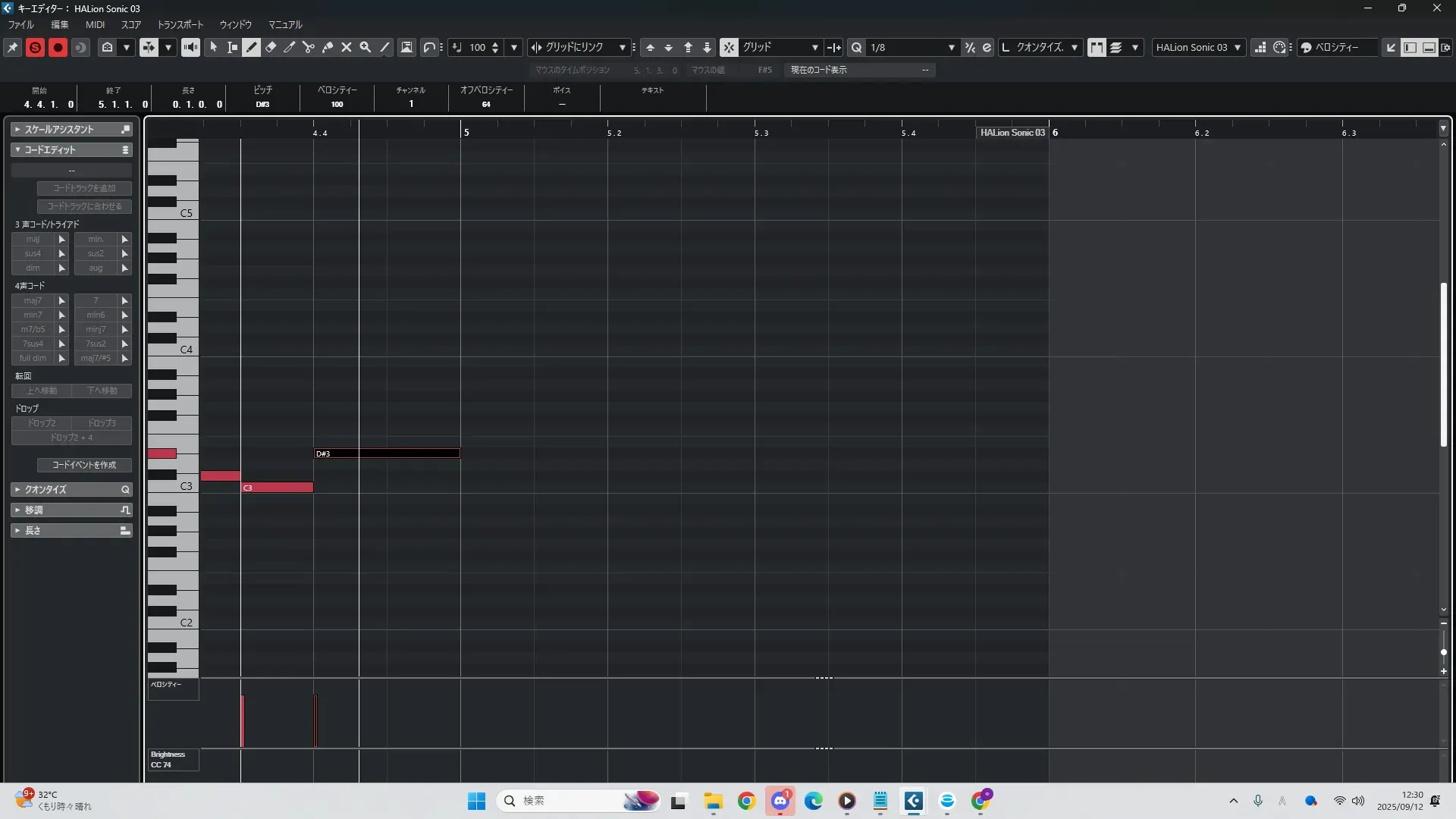Image resolution: width=1456 pixels, height=819 pixels.
Task: Open the MIDI menu
Action: point(95,24)
